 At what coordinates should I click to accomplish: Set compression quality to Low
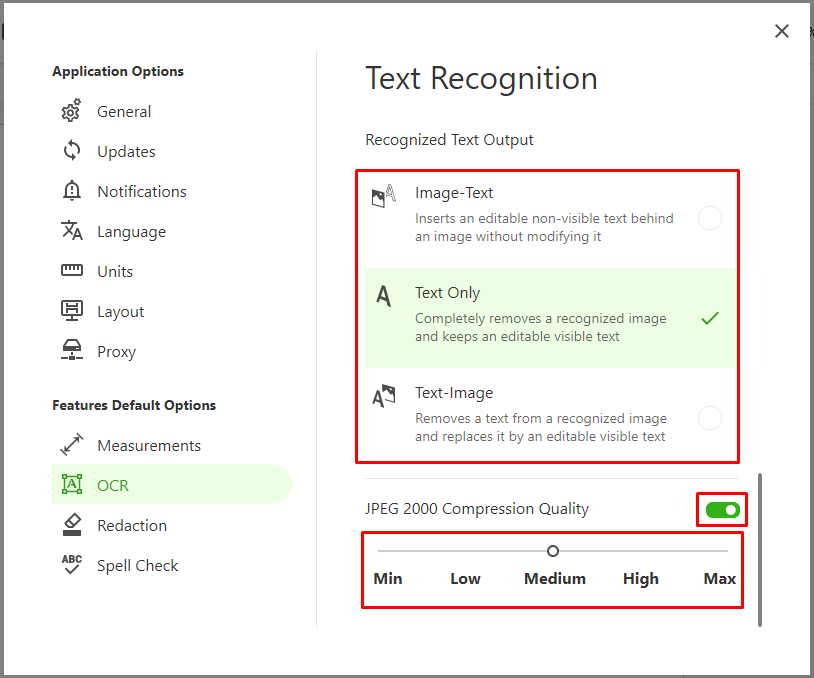pyautogui.click(x=465, y=551)
